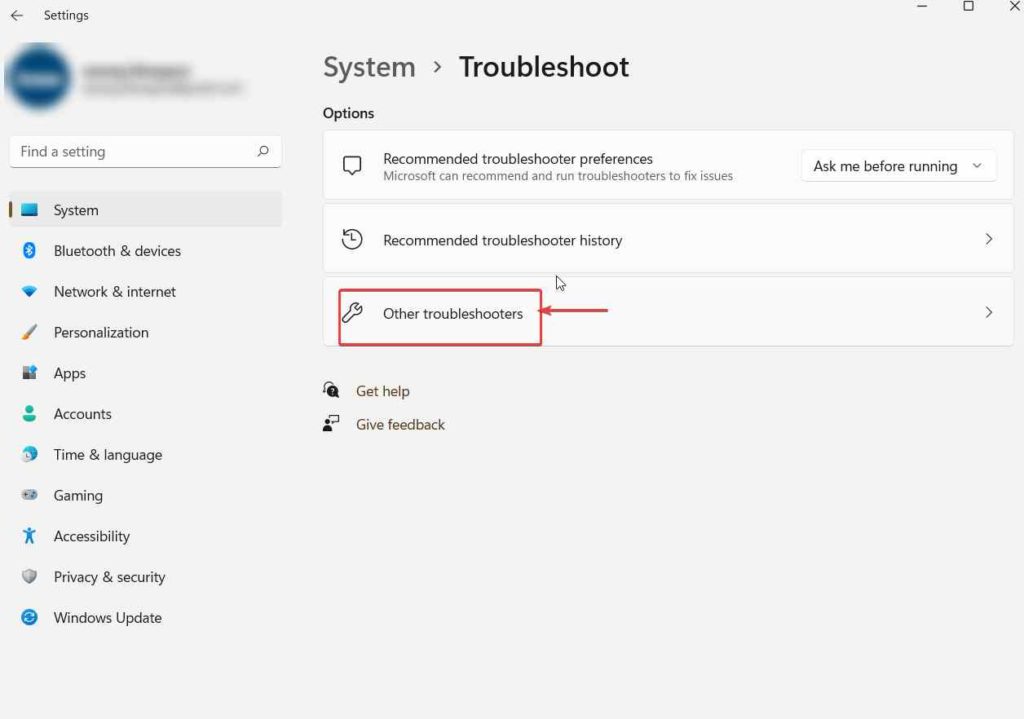Open Other troubleshooters

pos(668,312)
